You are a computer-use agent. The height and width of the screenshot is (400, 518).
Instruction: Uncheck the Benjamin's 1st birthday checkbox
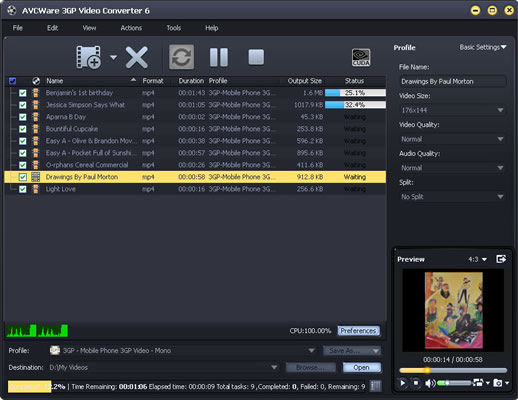(x=22, y=93)
